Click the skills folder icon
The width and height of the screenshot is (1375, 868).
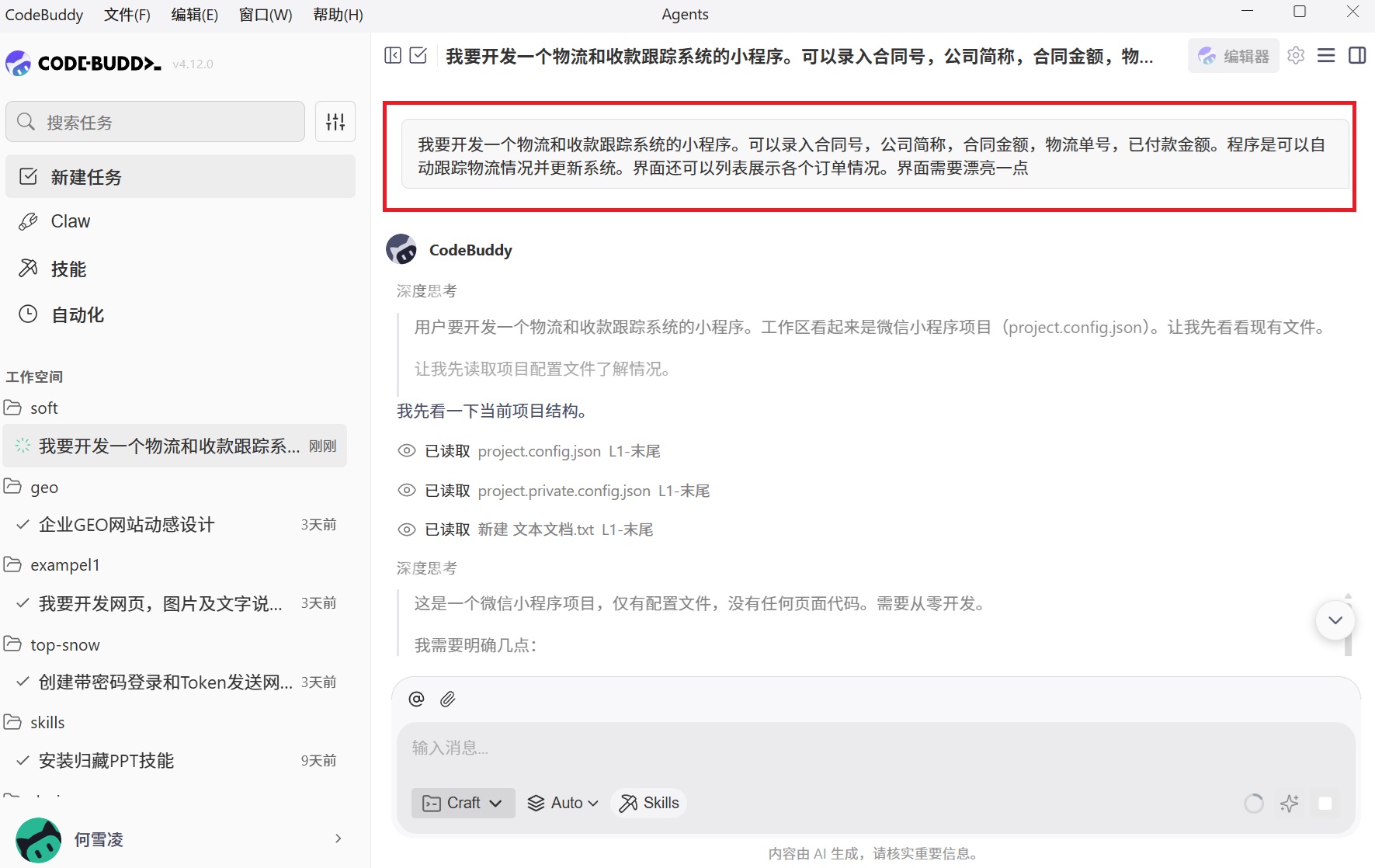pos(12,722)
